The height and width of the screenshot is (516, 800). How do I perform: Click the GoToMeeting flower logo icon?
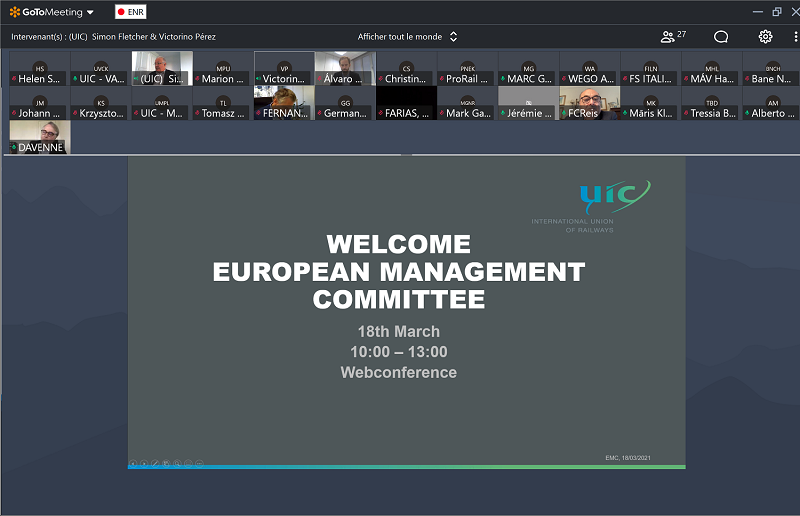[15, 12]
